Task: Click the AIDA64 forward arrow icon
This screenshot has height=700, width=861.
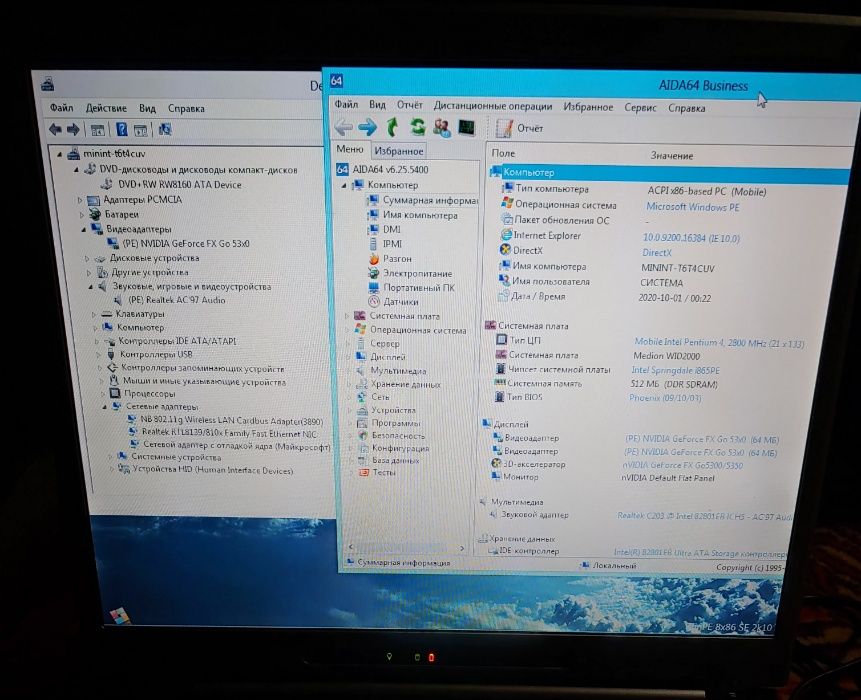Action: point(367,127)
